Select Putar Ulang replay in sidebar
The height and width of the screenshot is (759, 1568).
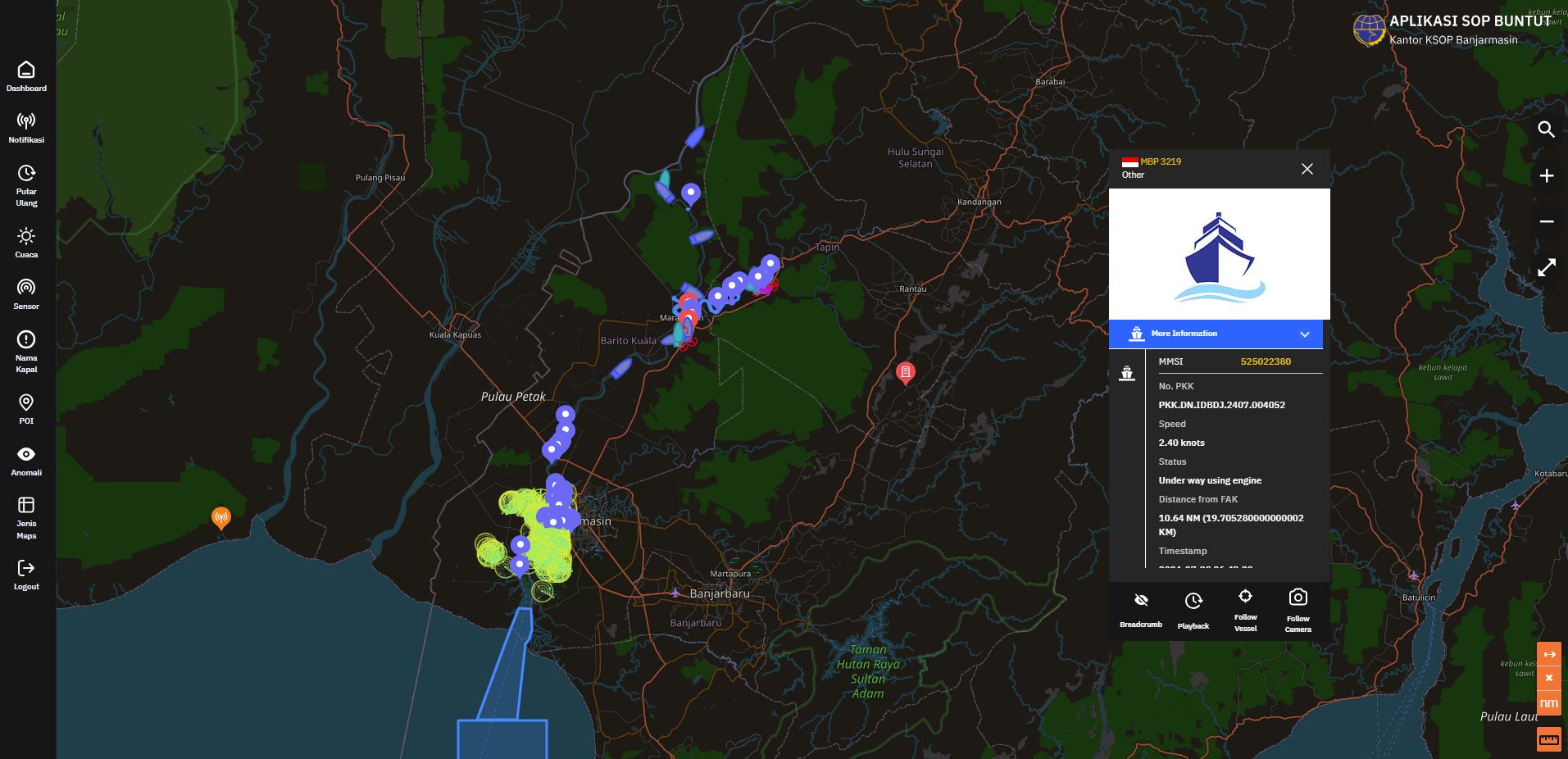tap(26, 185)
